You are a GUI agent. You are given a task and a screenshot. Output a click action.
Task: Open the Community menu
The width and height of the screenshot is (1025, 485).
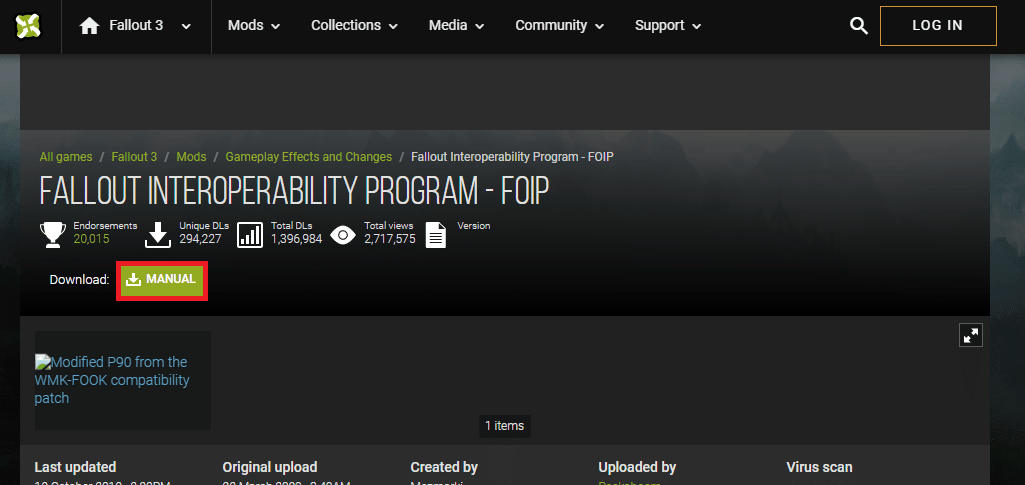point(560,25)
